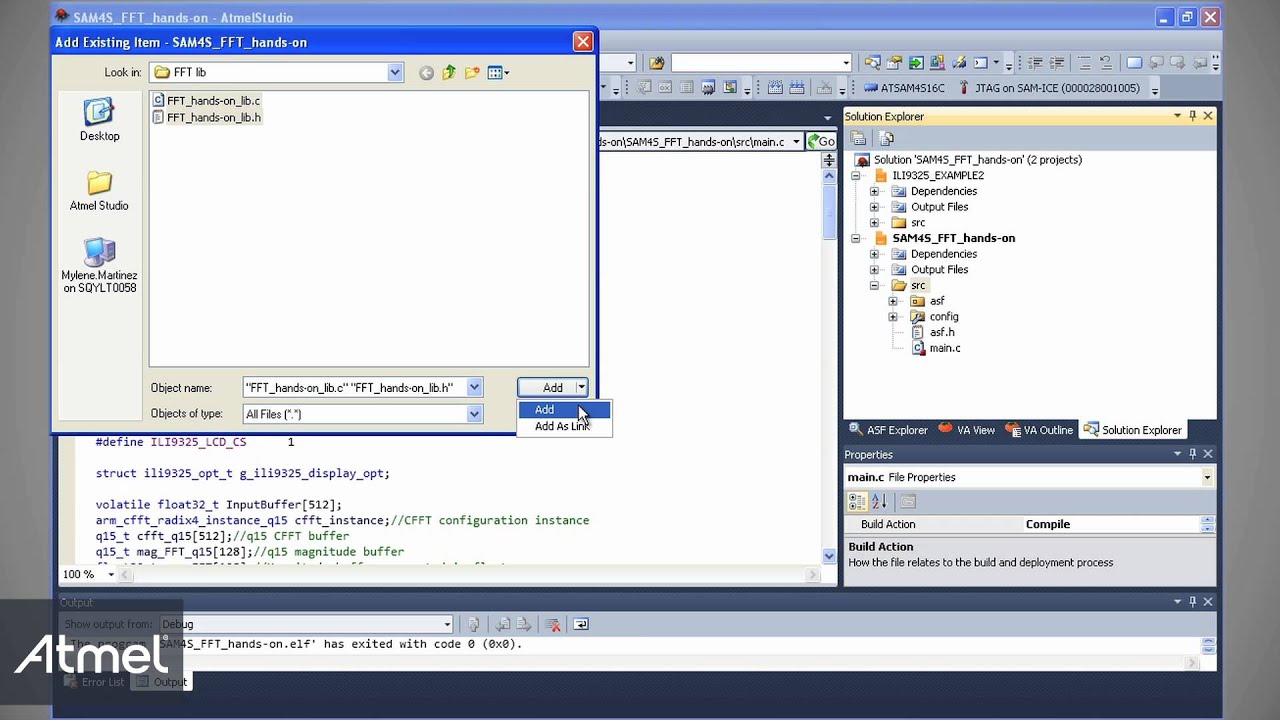1280x720 pixels.
Task: Click Categorized view icon in Properties
Action: click(857, 502)
